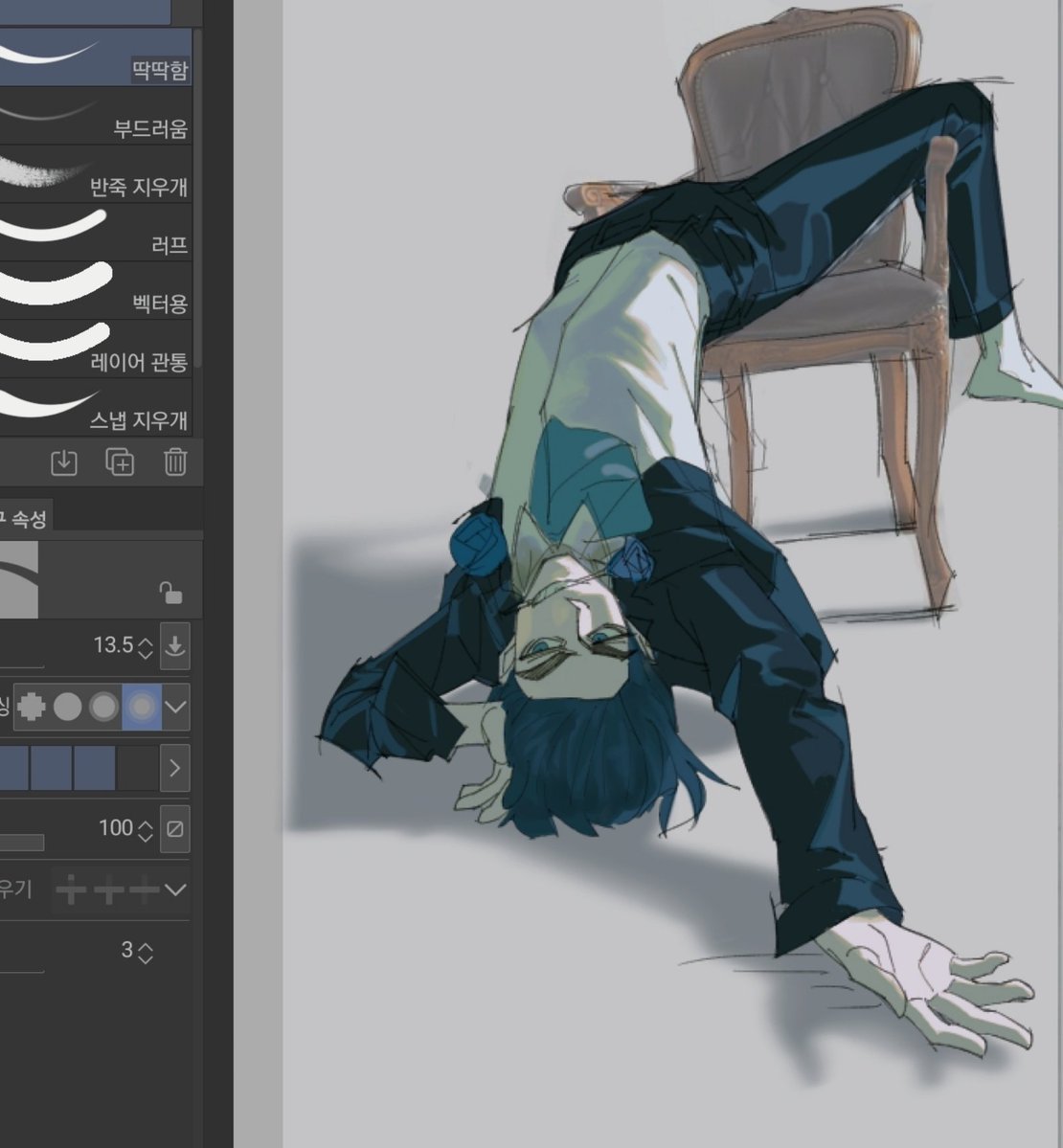Image resolution: width=1063 pixels, height=1148 pixels.
Task: Open opacity dynamics settings button
Action: [x=175, y=829]
